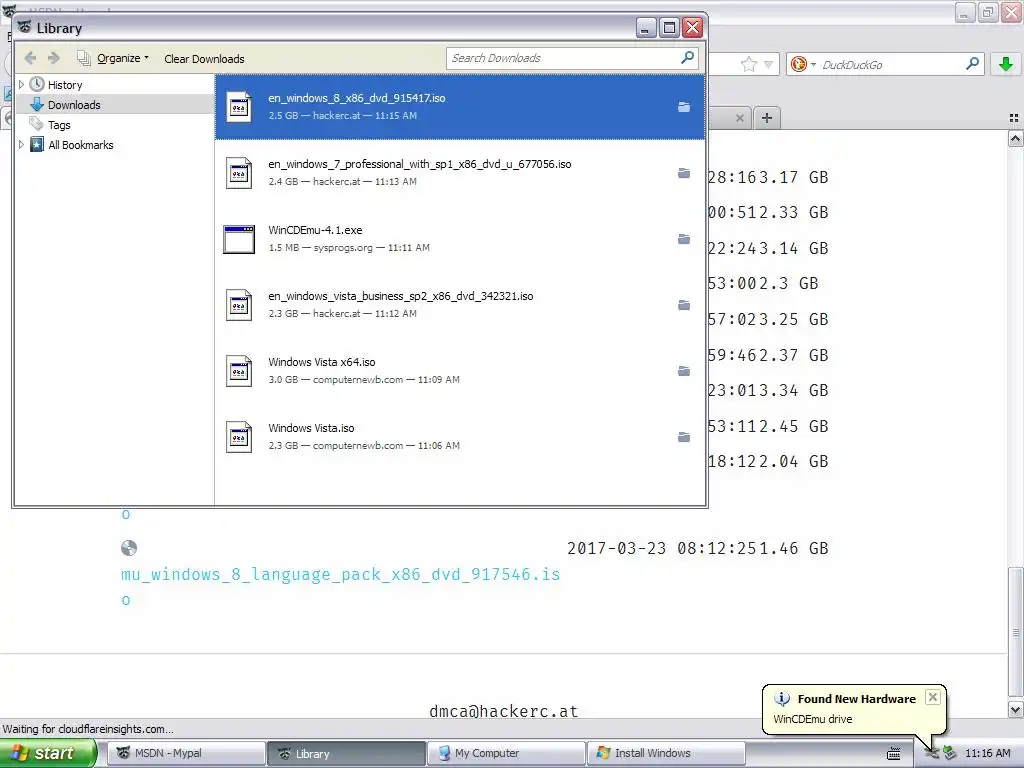Select WinCDEmu-4.1.exe download entry name
The height and width of the screenshot is (768, 1024).
[315, 230]
